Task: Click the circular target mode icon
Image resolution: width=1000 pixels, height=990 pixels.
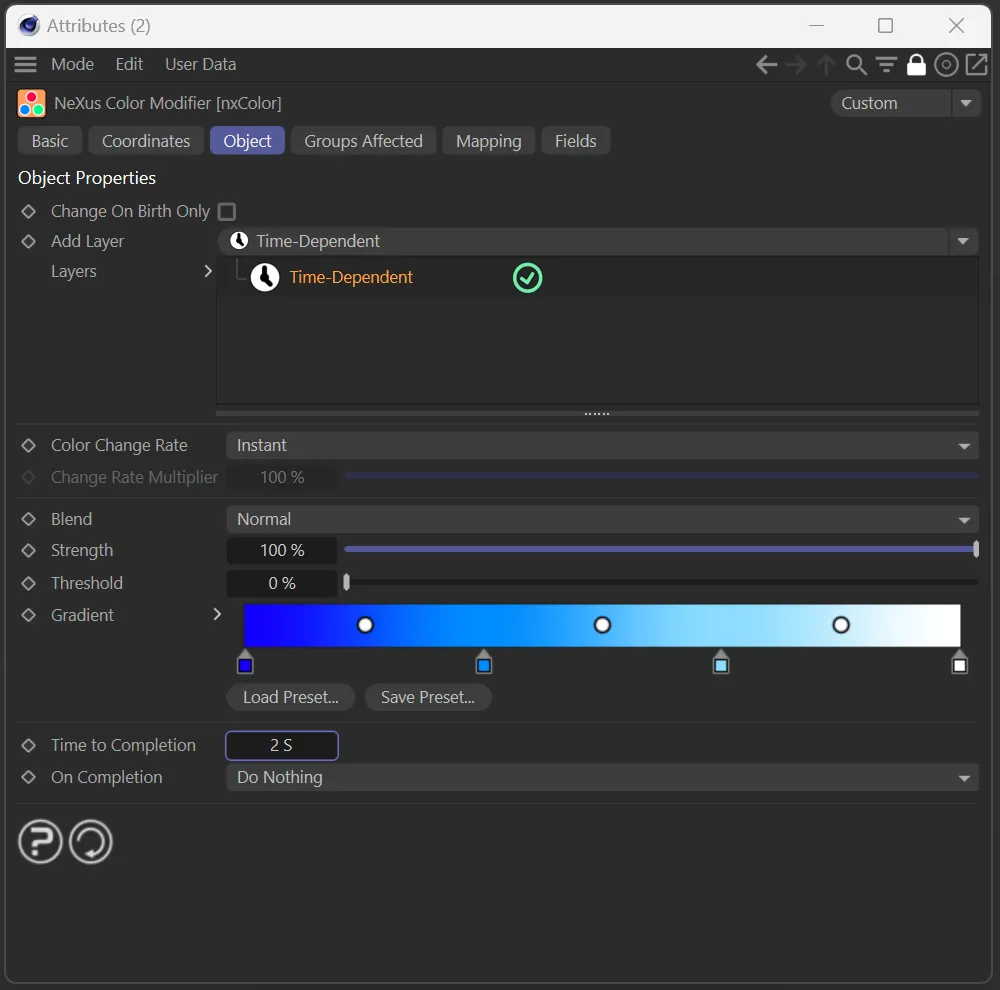Action: coord(945,65)
